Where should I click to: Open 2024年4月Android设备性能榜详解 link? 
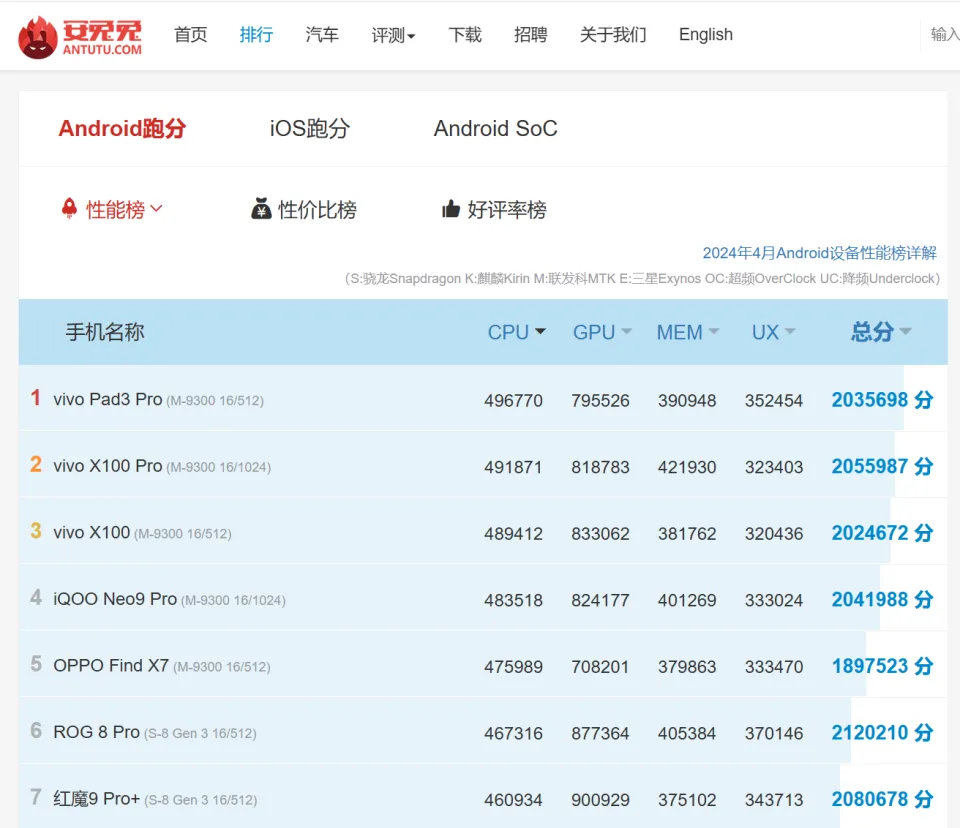[x=819, y=253]
